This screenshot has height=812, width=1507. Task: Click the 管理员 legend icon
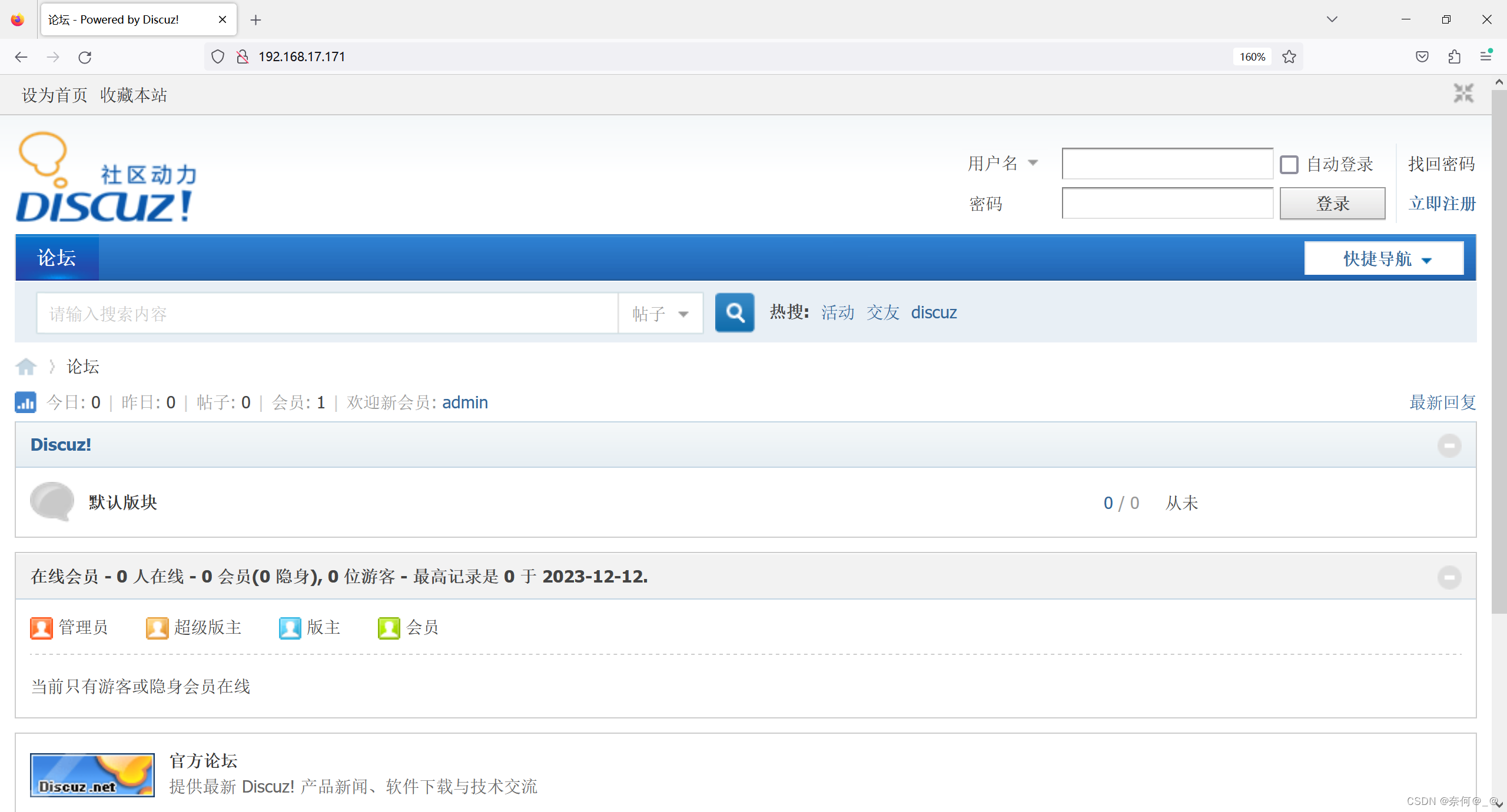(41, 627)
